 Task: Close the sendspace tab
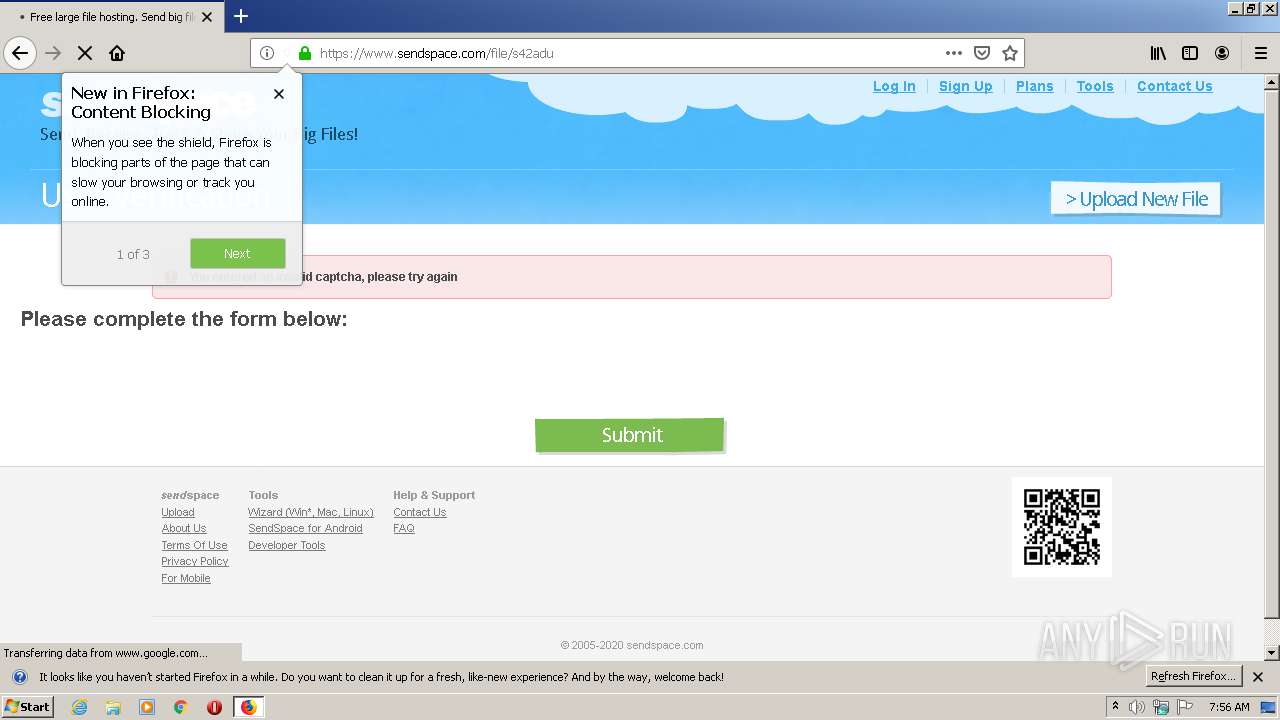point(208,17)
